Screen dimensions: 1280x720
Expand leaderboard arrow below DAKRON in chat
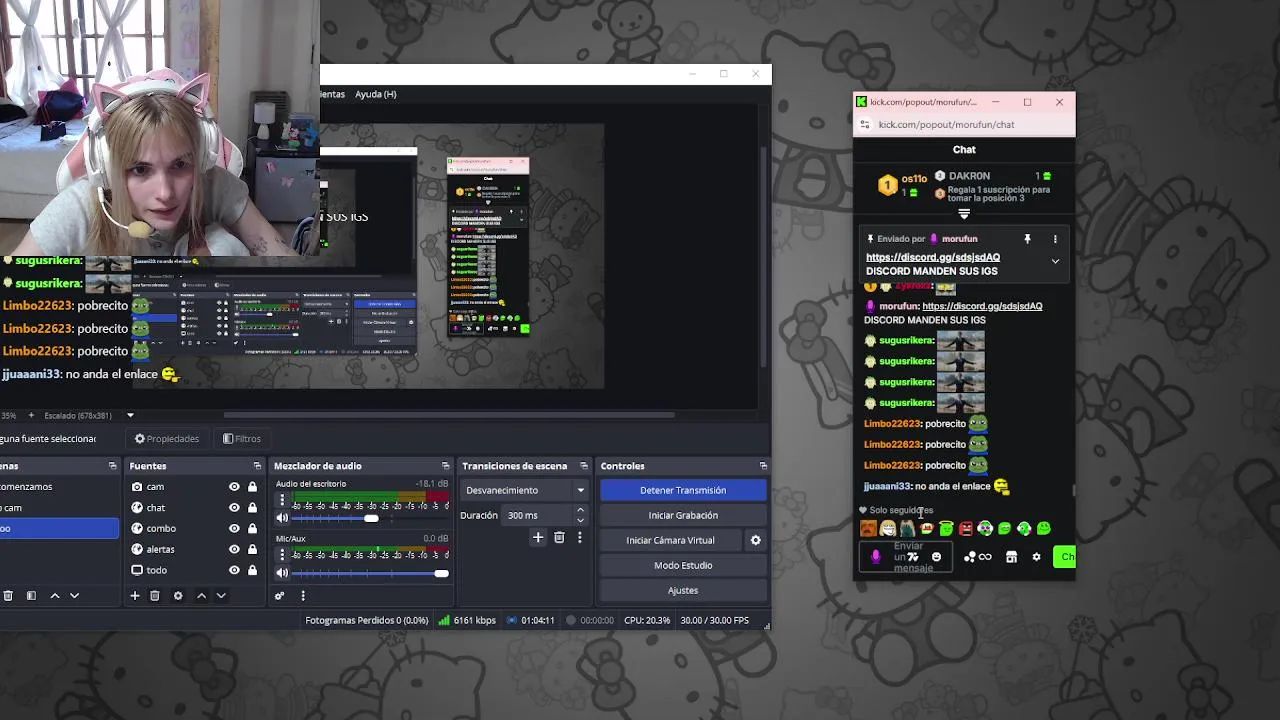[964, 214]
